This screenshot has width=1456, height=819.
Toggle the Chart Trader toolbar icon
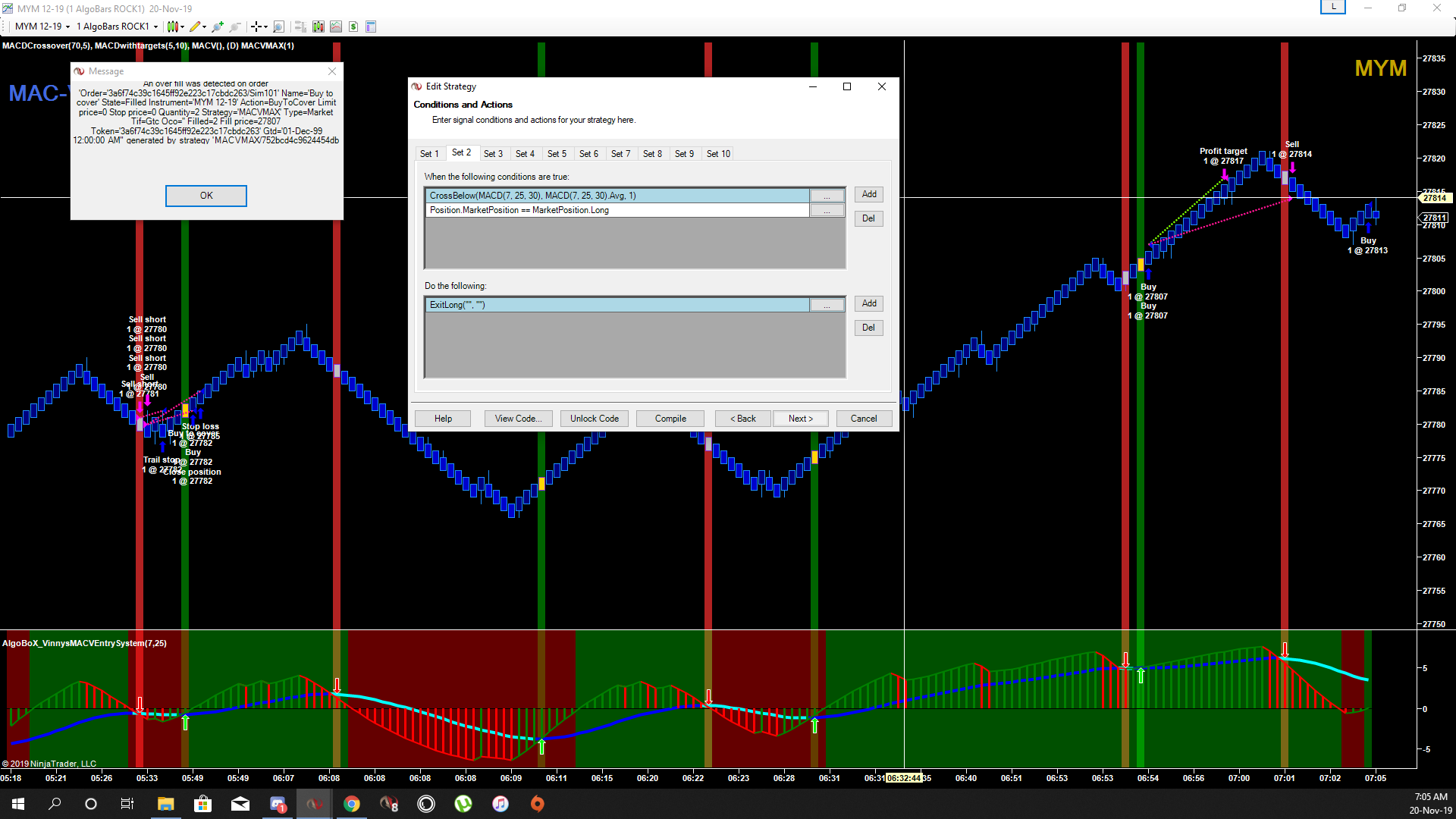pos(300,27)
